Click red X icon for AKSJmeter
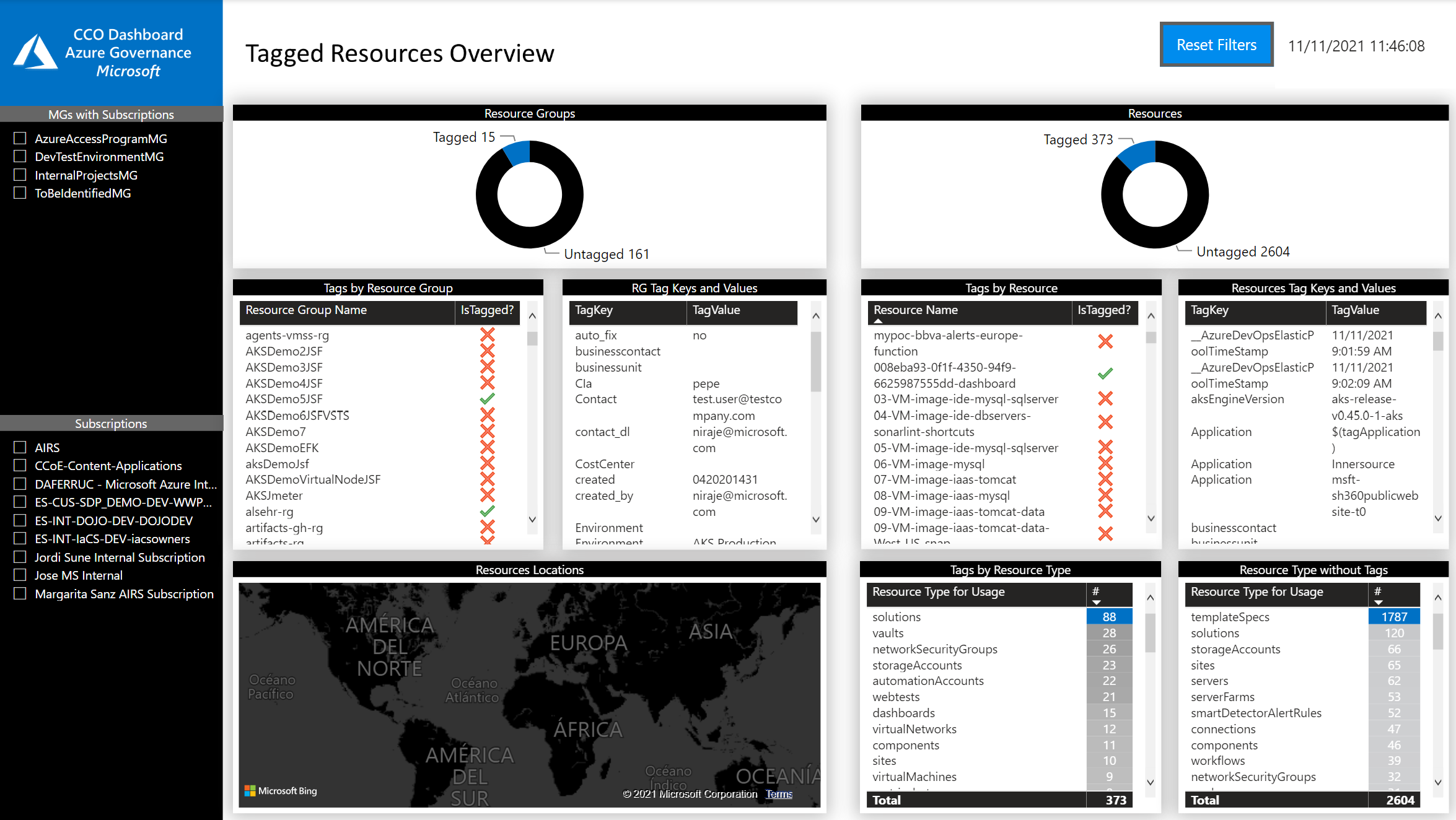1456x820 pixels. (x=488, y=495)
